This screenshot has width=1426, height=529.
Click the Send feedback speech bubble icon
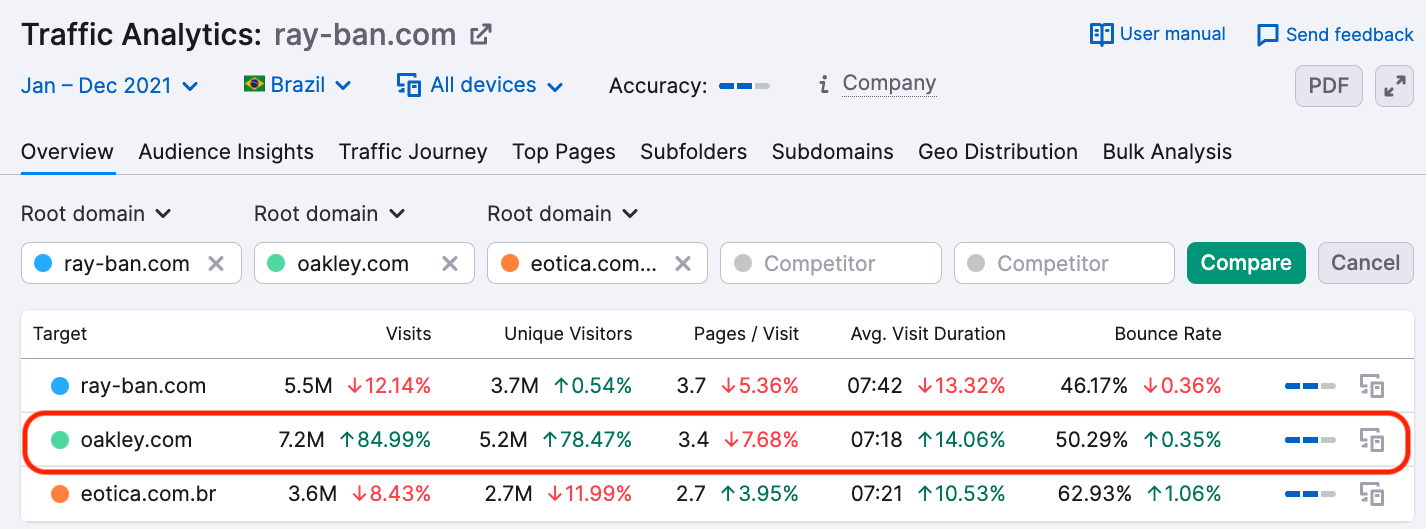1267,36
